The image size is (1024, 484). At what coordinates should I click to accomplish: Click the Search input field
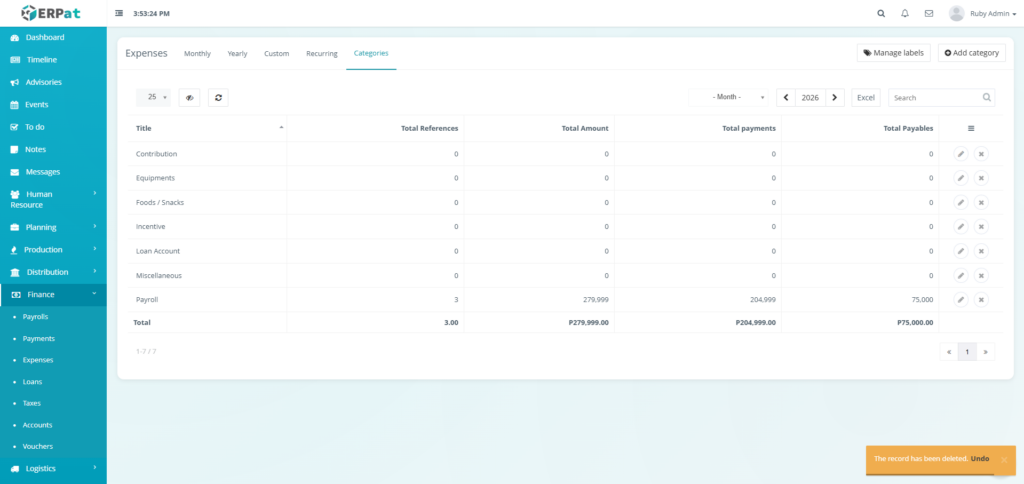935,97
